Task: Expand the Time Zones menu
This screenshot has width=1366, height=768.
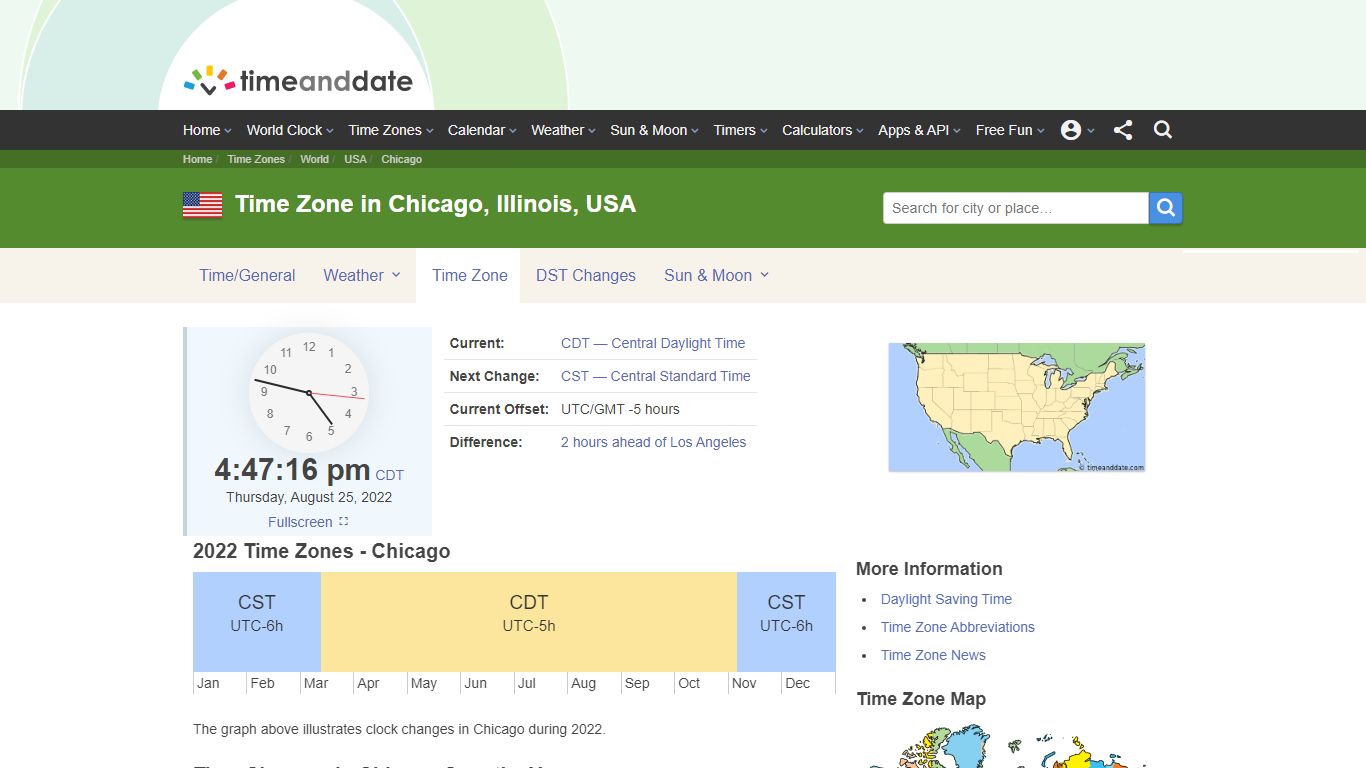Action: point(391,130)
